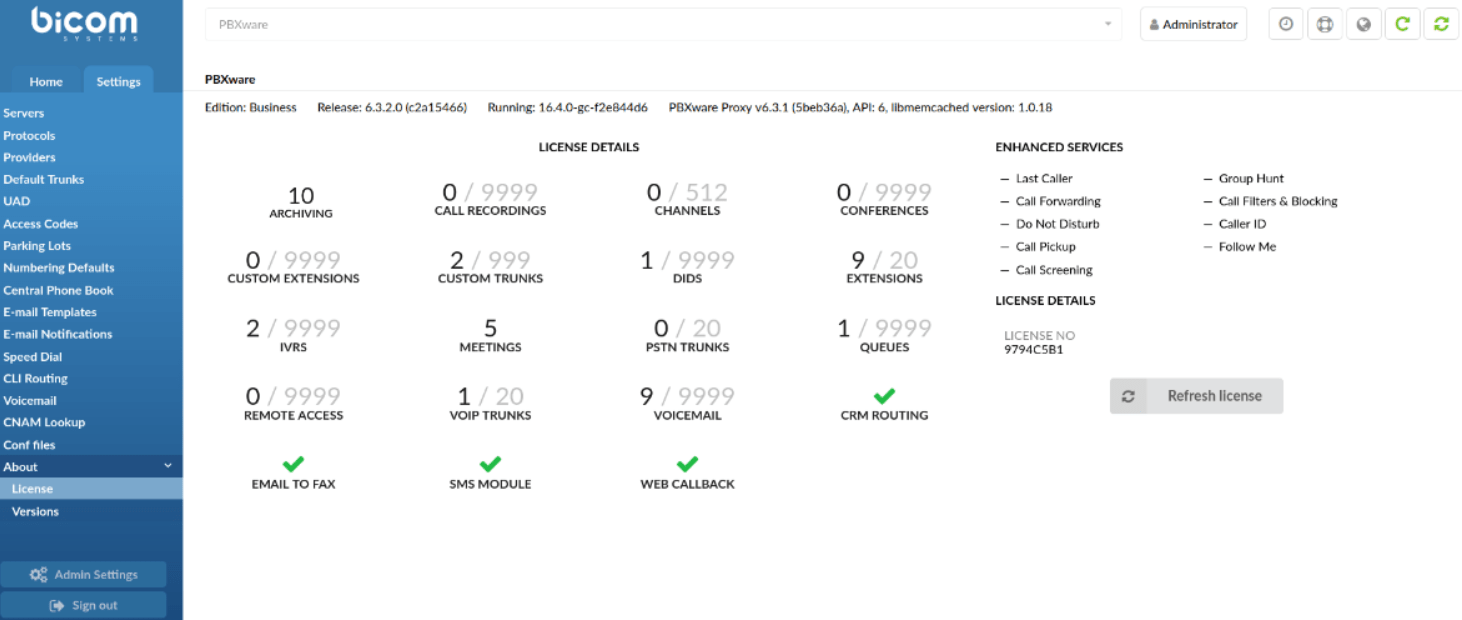Screen dimensions: 1462x620
Task: Click the clock icon in top toolbar
Action: tap(1286, 24)
